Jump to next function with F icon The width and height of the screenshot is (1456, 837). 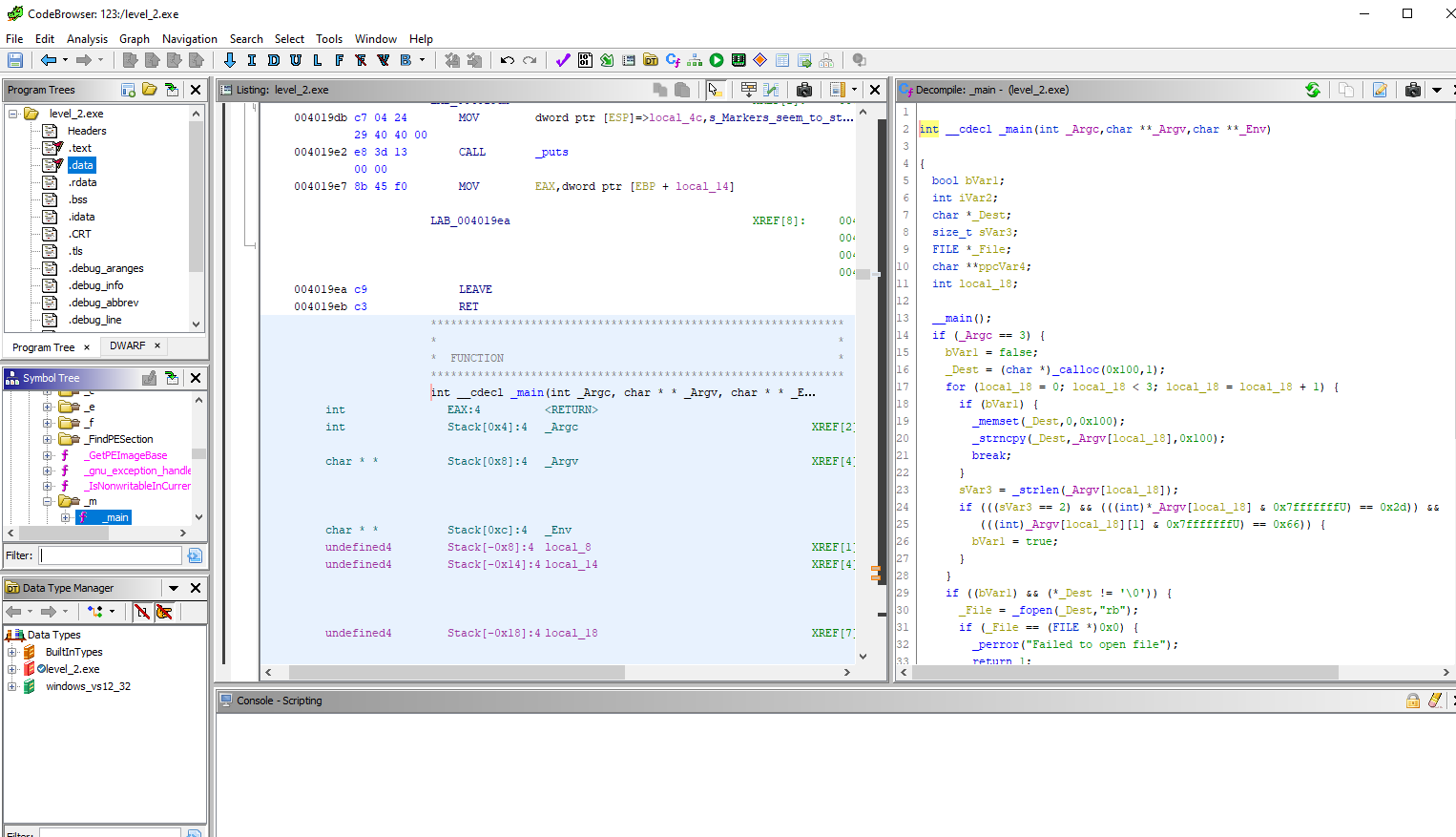pyautogui.click(x=340, y=60)
